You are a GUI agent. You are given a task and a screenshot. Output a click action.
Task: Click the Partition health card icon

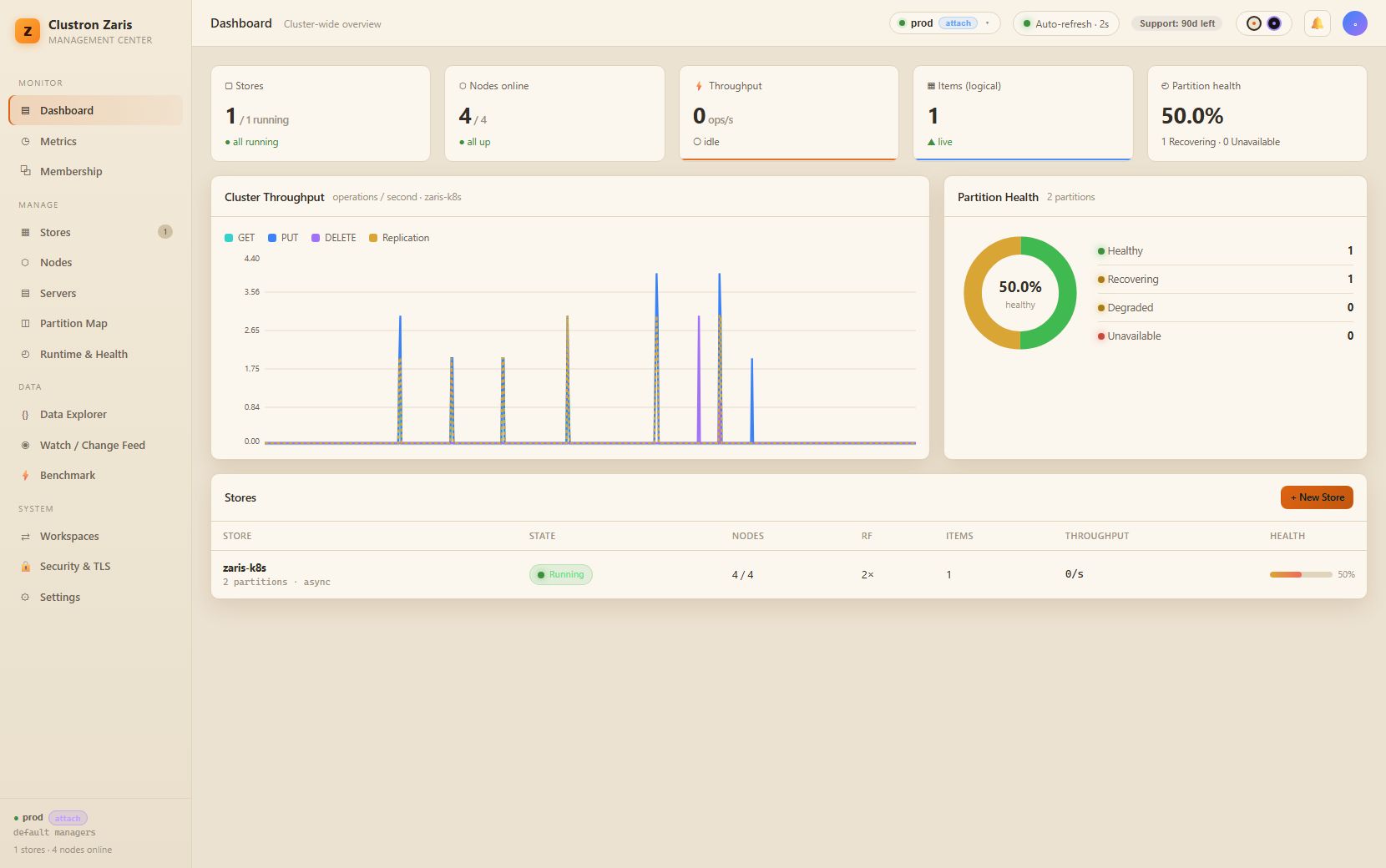(x=1165, y=86)
